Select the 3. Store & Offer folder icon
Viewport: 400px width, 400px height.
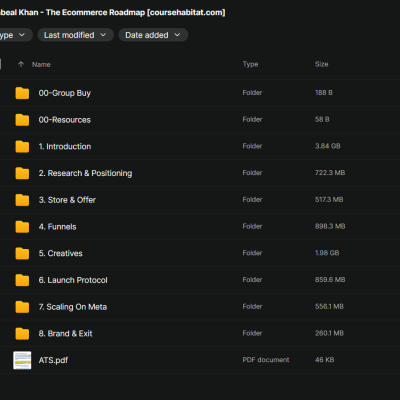click(x=22, y=200)
